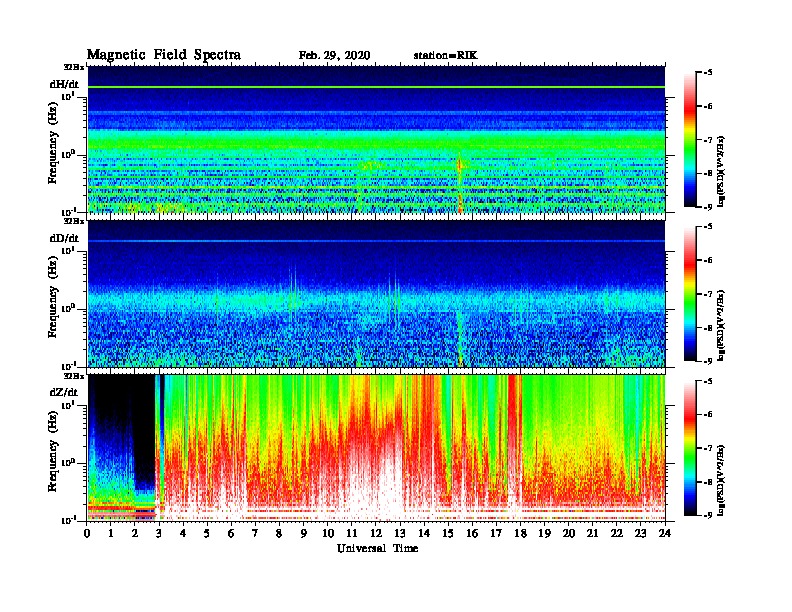Click the "11" hour tick label
Screen dimensions: 792x612
(352, 533)
